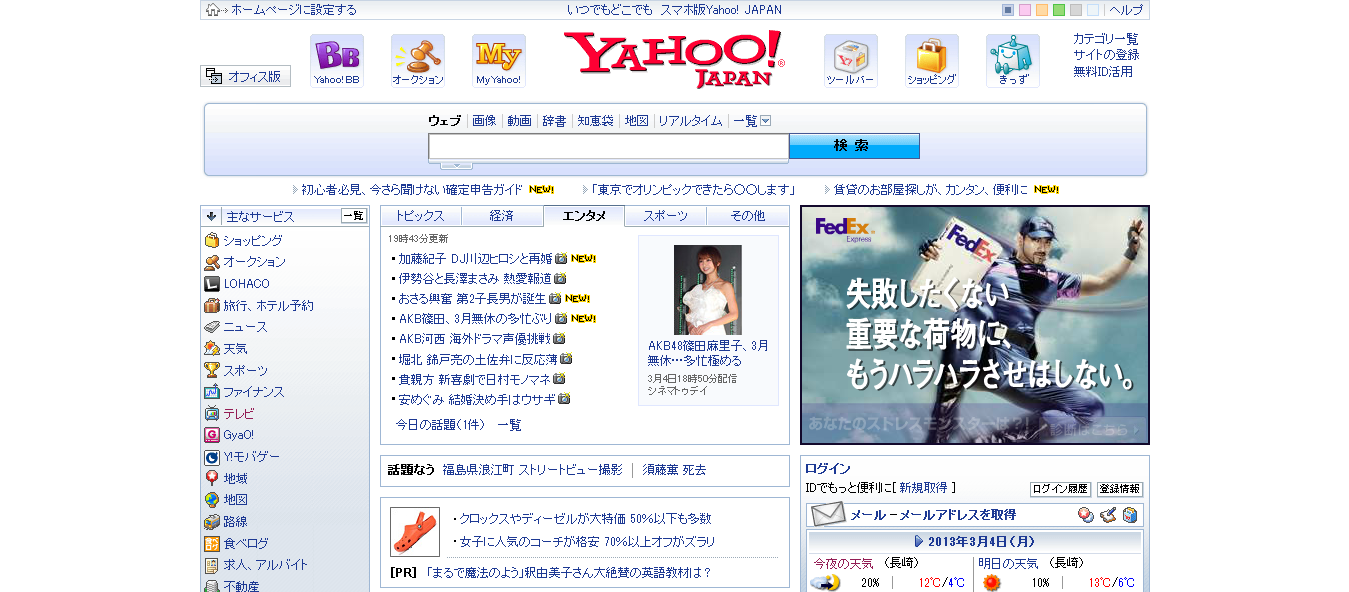The width and height of the screenshot is (1349, 592).
Task: Choose the green theme color swatch
Action: click(1059, 10)
